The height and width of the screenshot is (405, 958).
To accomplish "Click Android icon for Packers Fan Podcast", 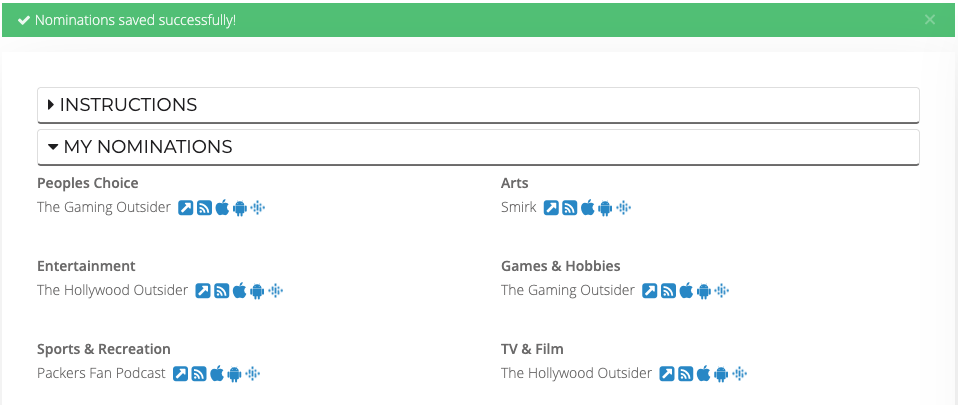I will point(235,374).
